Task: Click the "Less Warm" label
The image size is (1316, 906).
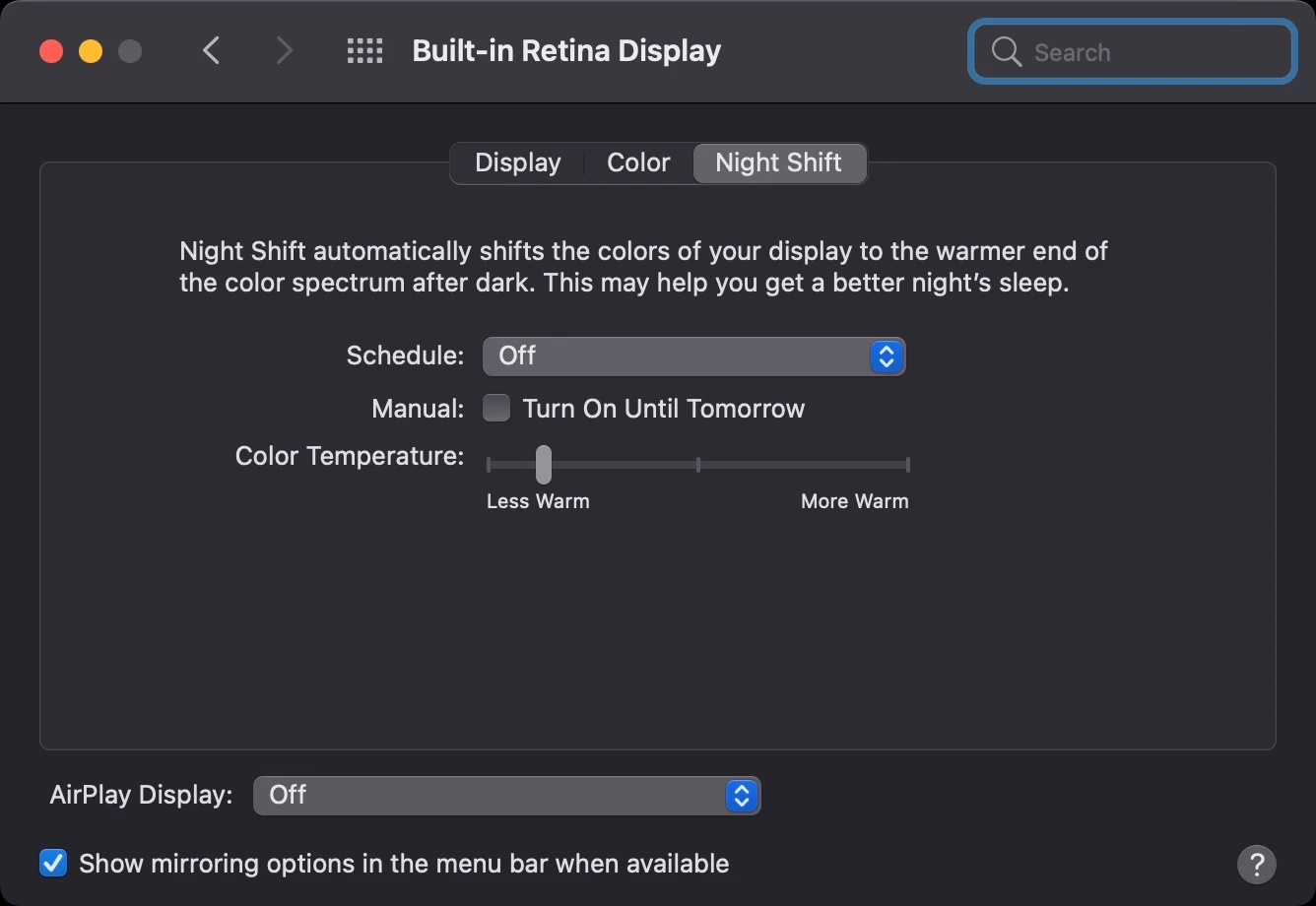Action: (538, 501)
